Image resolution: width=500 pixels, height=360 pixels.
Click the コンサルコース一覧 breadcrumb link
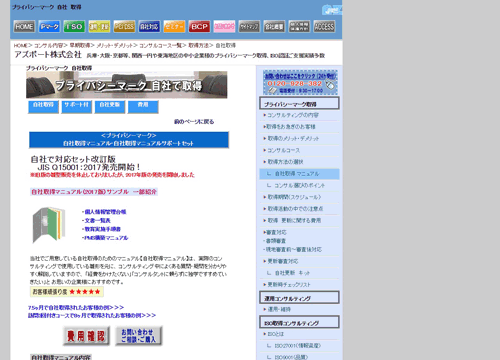click(x=161, y=45)
